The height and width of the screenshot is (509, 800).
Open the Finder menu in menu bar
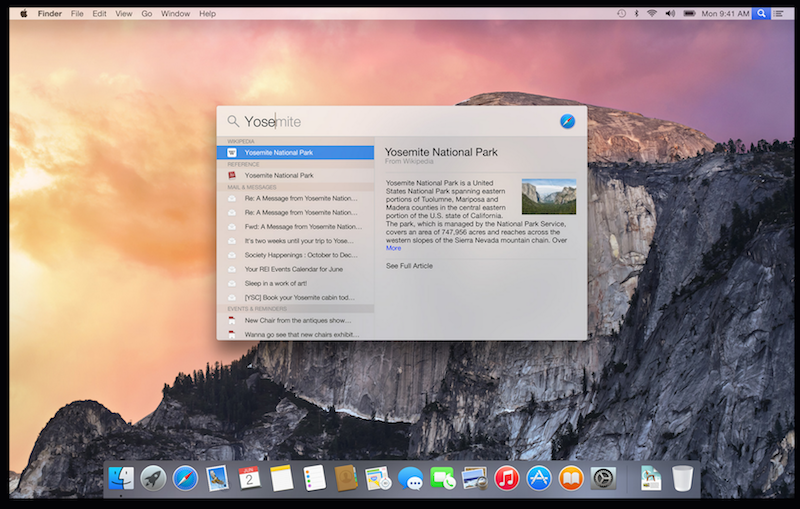point(49,14)
